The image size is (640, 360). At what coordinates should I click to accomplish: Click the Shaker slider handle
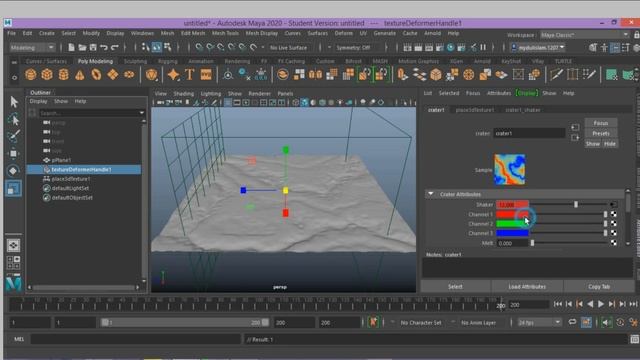576,204
